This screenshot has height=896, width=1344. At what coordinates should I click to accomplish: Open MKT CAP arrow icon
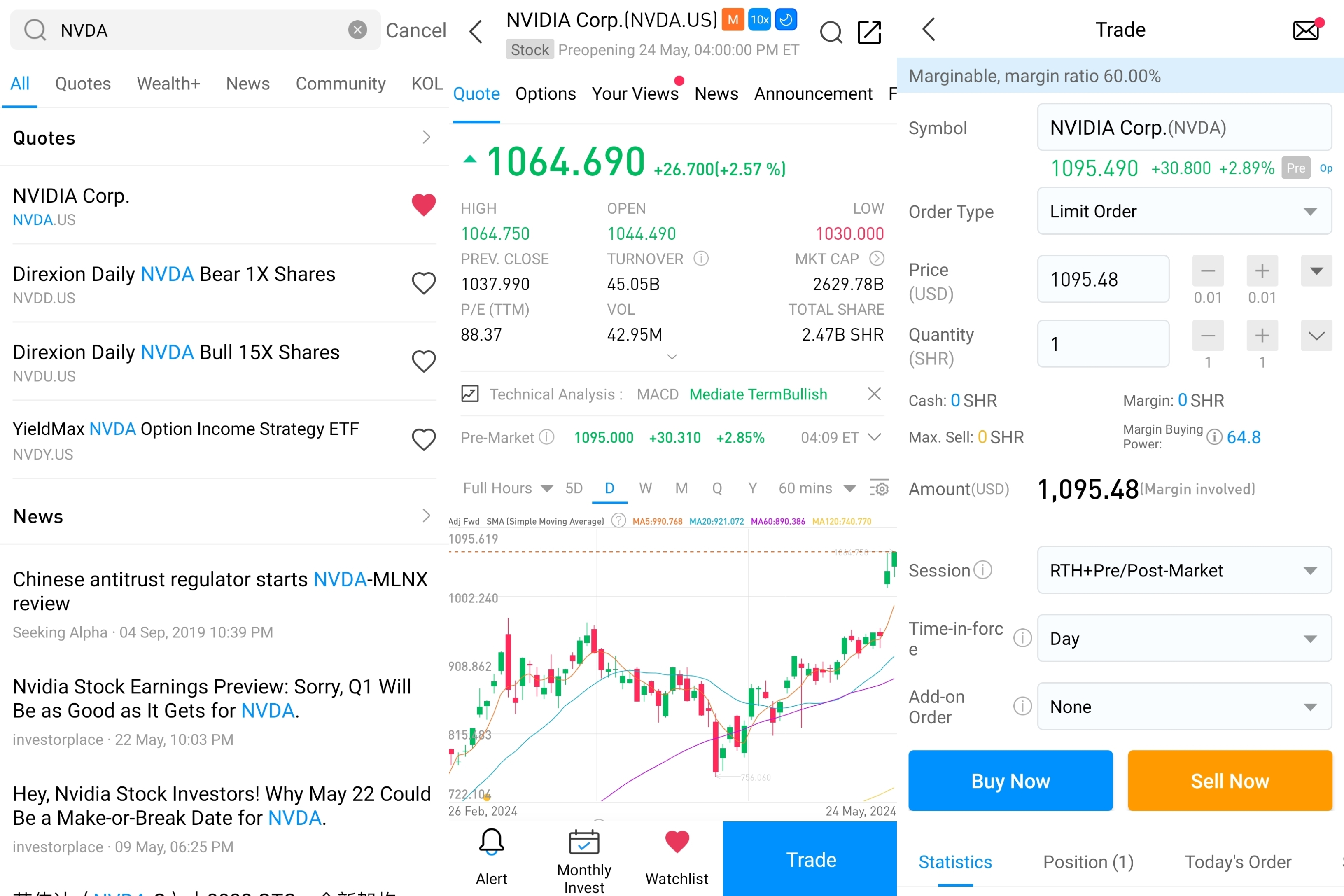click(877, 259)
